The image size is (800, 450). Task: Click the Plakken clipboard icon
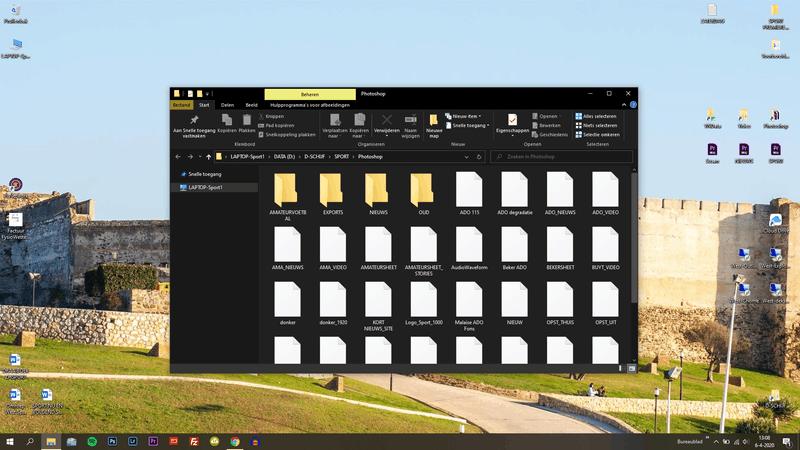[x=247, y=119]
